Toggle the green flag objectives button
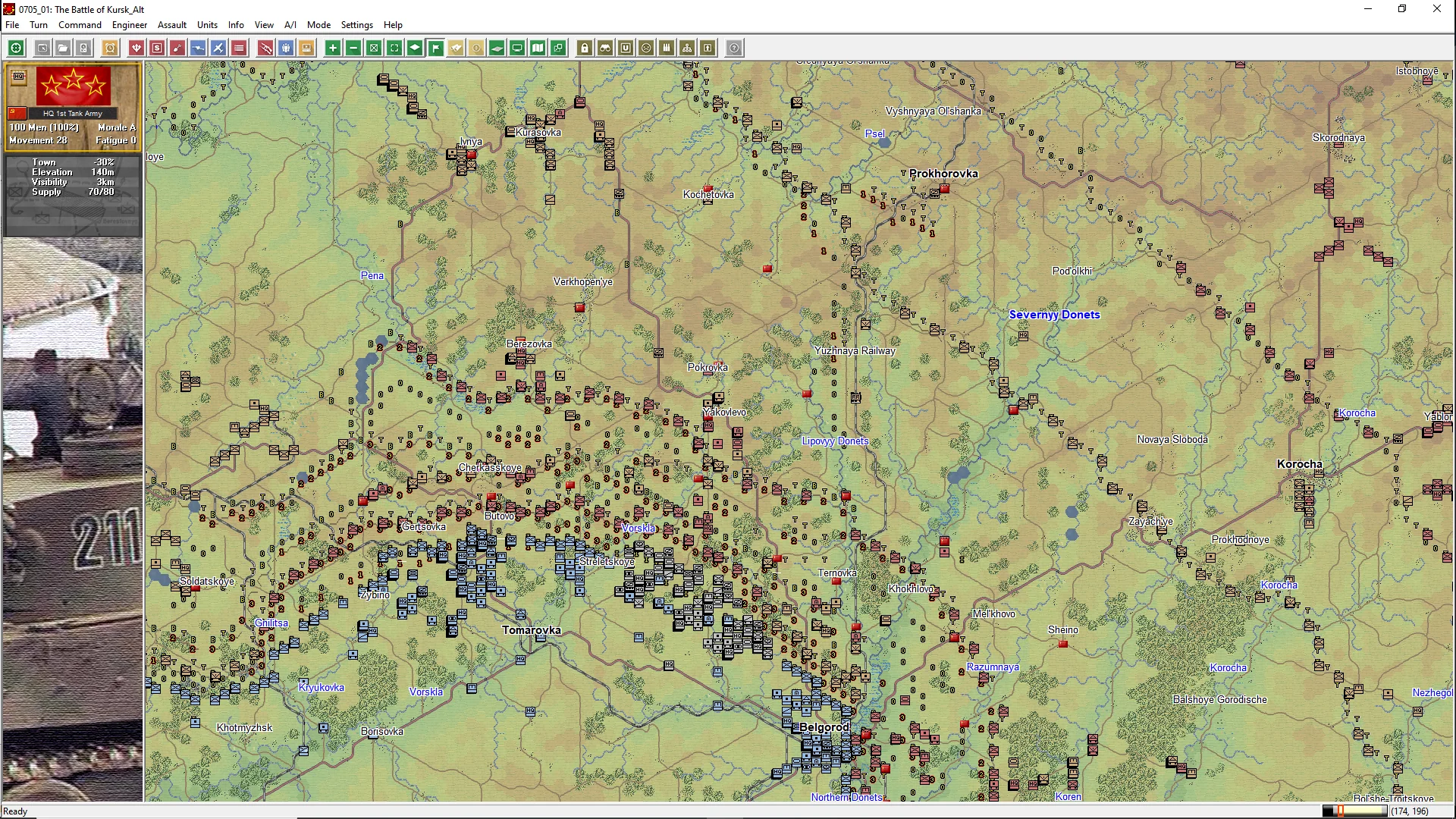The height and width of the screenshot is (819, 1456). point(435,48)
